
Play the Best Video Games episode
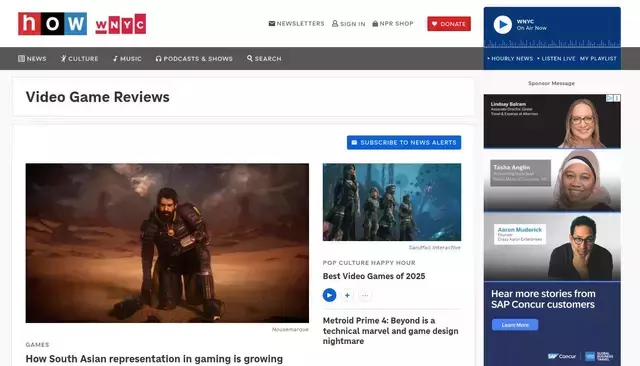(x=329, y=295)
